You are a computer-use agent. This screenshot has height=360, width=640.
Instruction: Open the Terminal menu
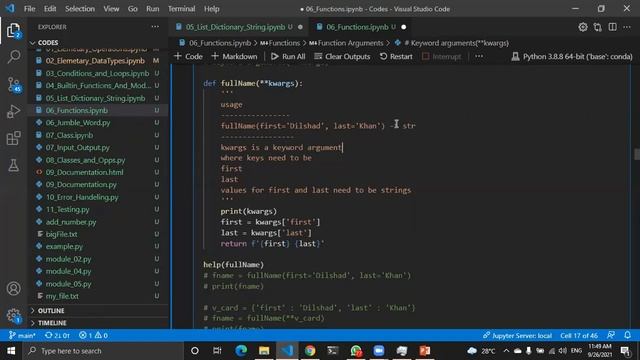pos(182,9)
